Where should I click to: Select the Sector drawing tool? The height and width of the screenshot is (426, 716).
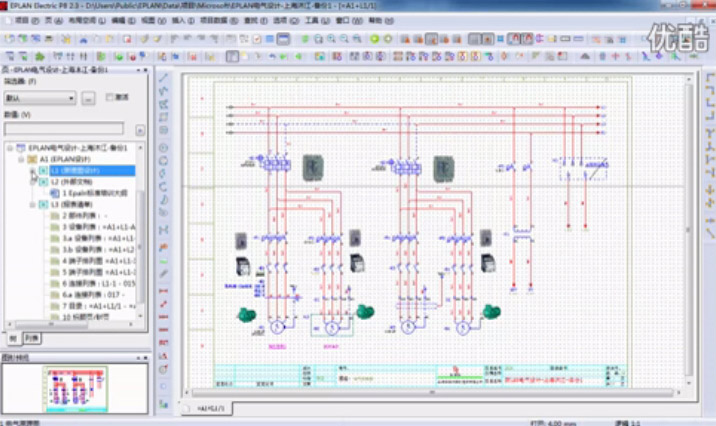coord(163,200)
